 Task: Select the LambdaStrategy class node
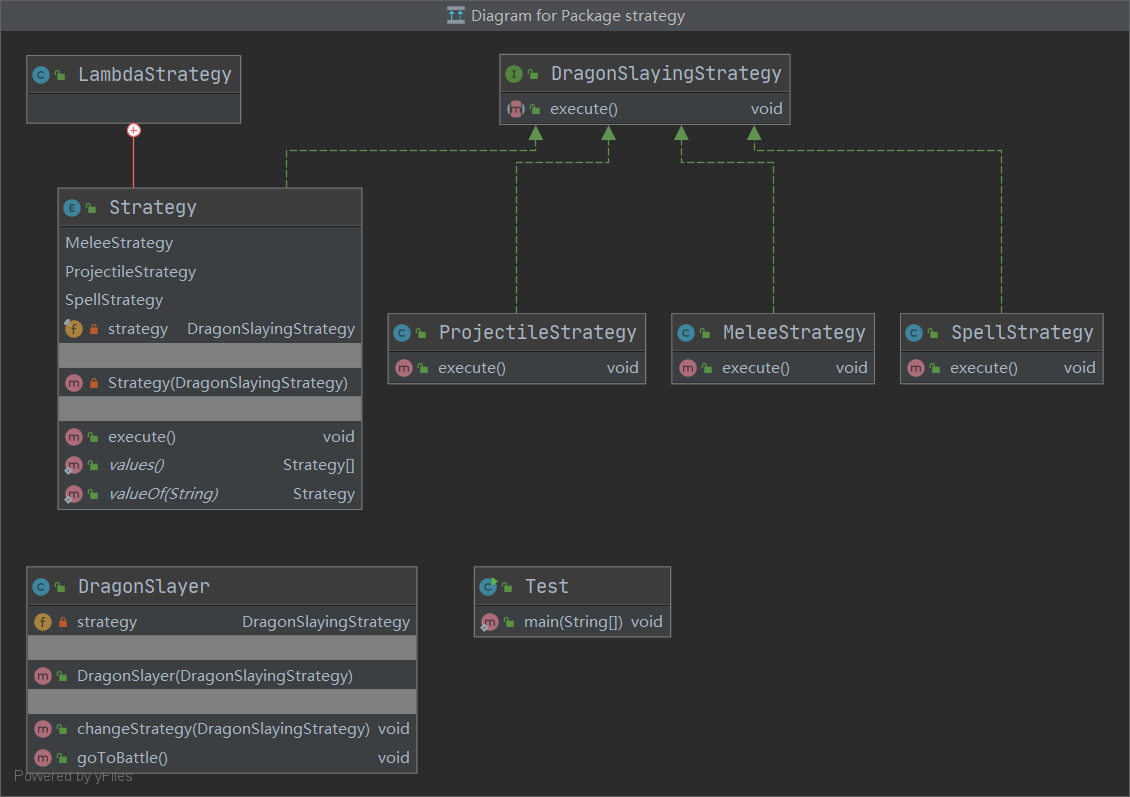click(133, 89)
